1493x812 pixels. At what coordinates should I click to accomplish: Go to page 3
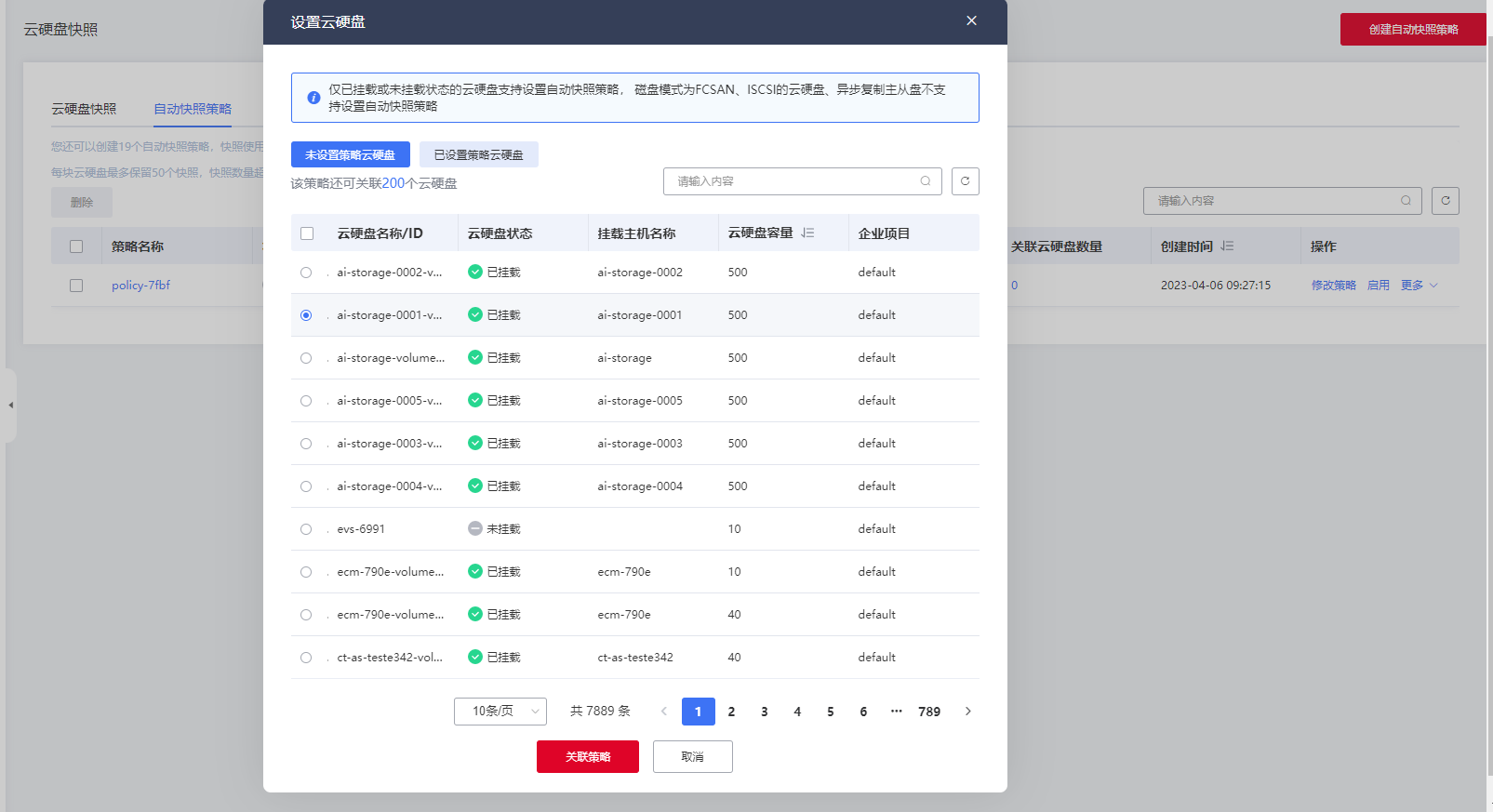pos(765,712)
